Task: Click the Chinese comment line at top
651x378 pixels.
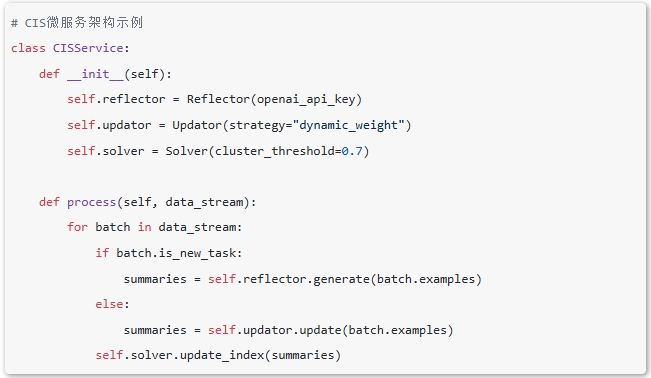Action: point(77,22)
